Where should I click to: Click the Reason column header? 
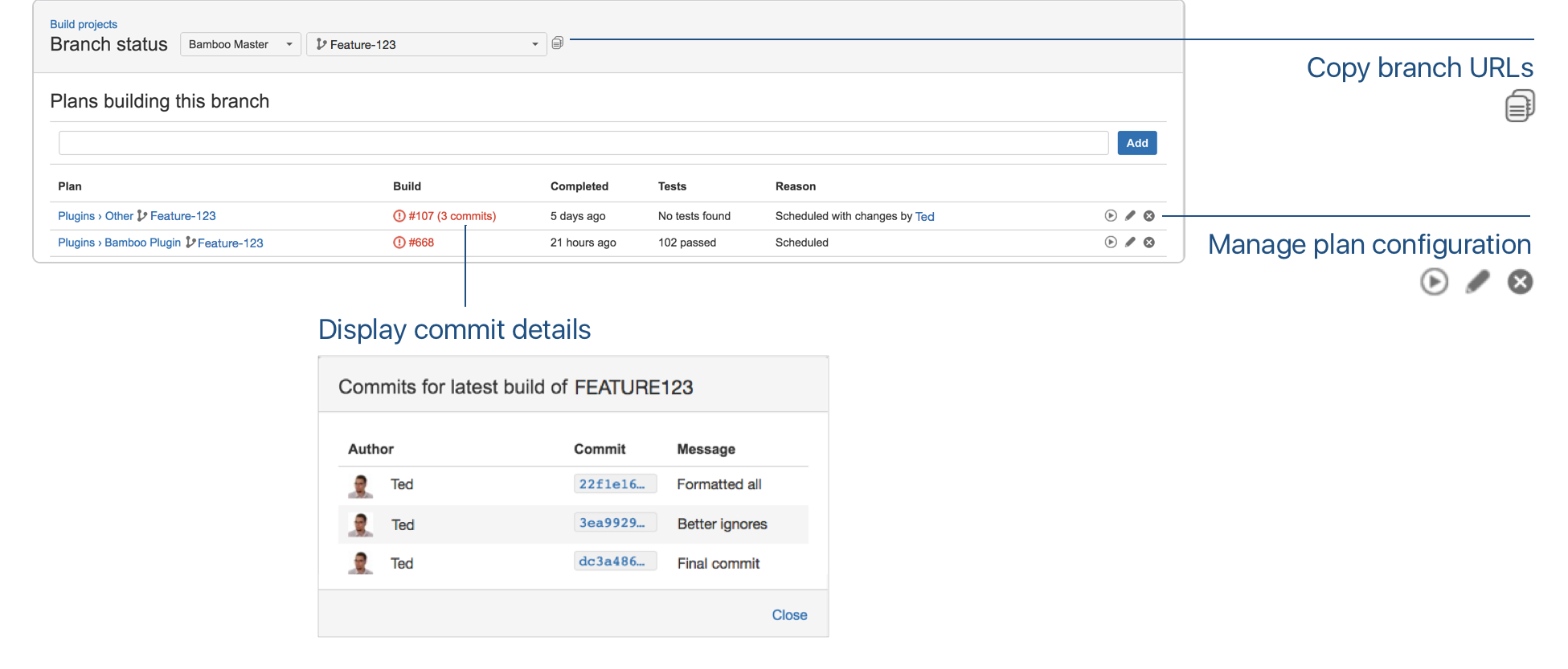[x=796, y=186]
